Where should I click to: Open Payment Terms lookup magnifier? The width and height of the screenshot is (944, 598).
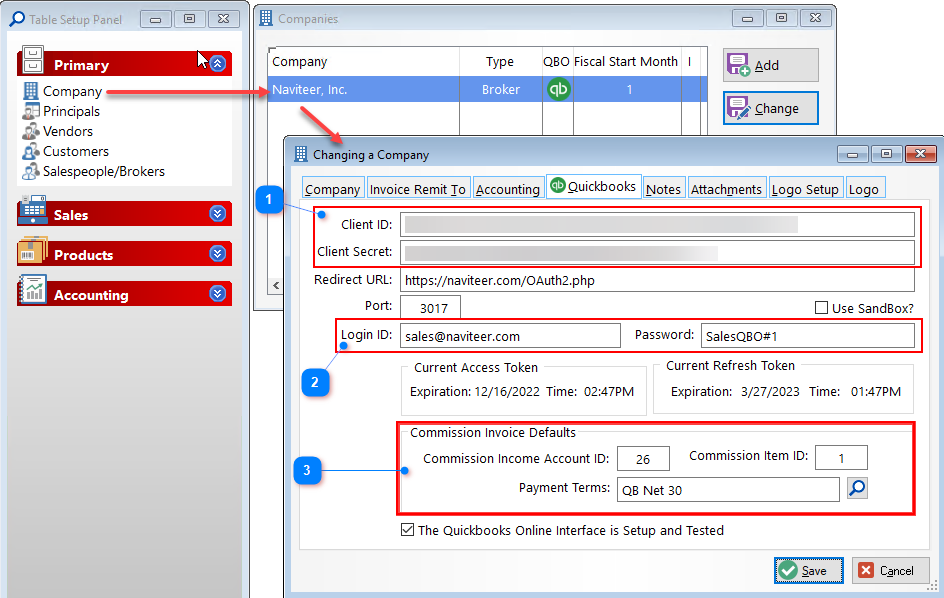[x=857, y=488]
